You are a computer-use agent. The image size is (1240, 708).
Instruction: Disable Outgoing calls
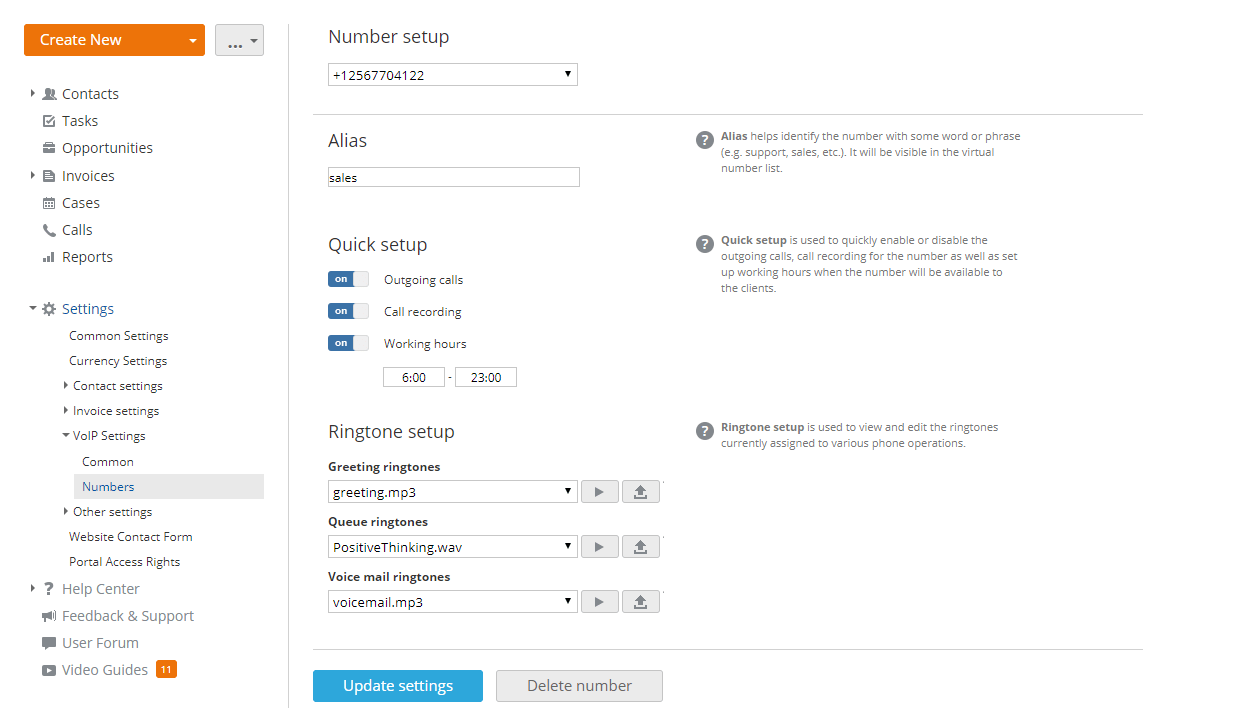click(347, 278)
